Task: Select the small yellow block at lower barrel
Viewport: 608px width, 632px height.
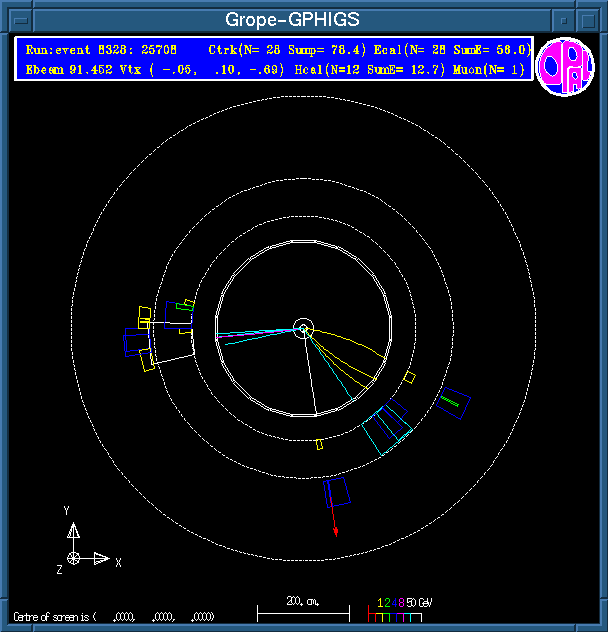Action: (319, 444)
